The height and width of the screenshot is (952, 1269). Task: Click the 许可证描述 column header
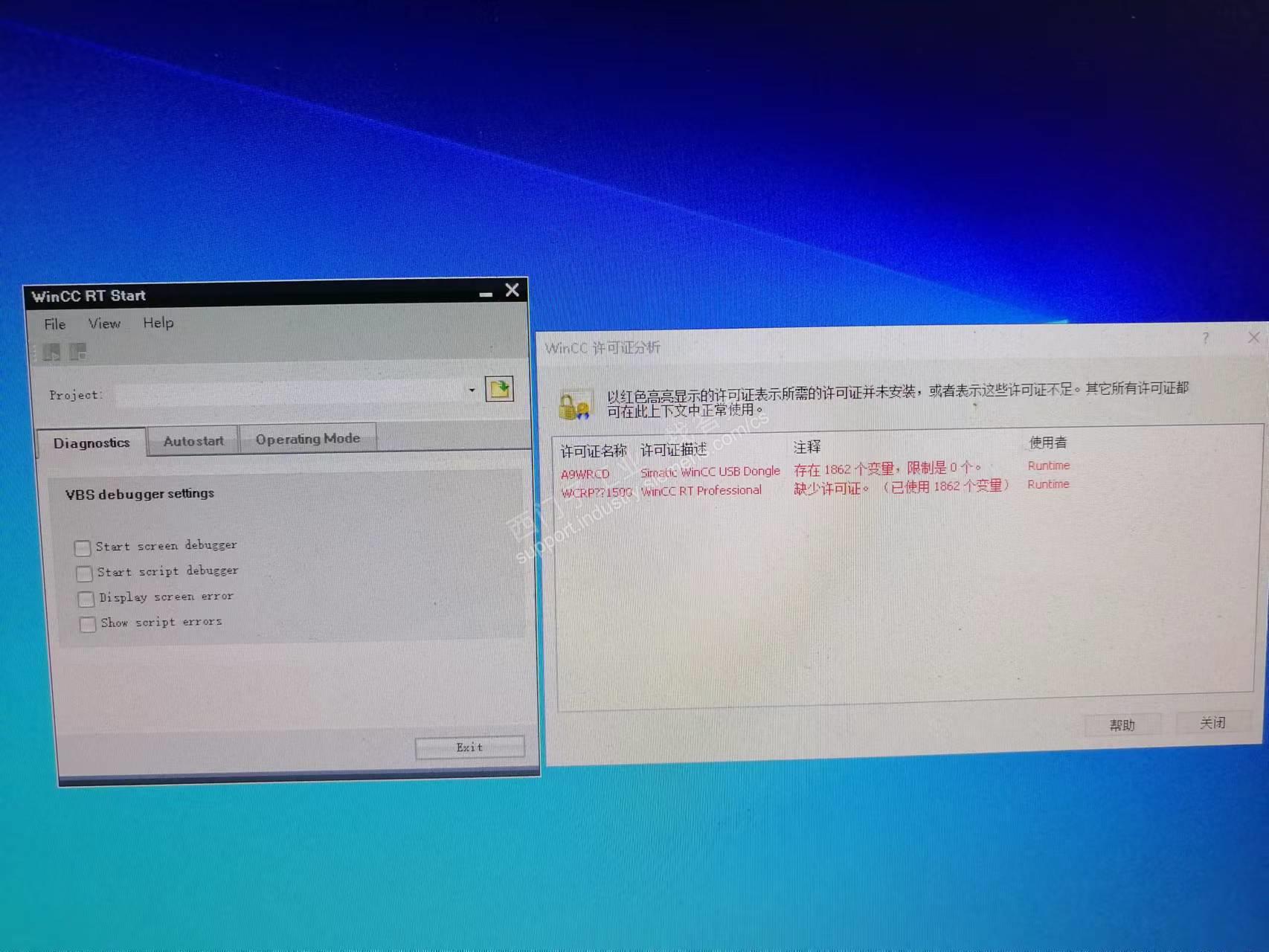(673, 450)
